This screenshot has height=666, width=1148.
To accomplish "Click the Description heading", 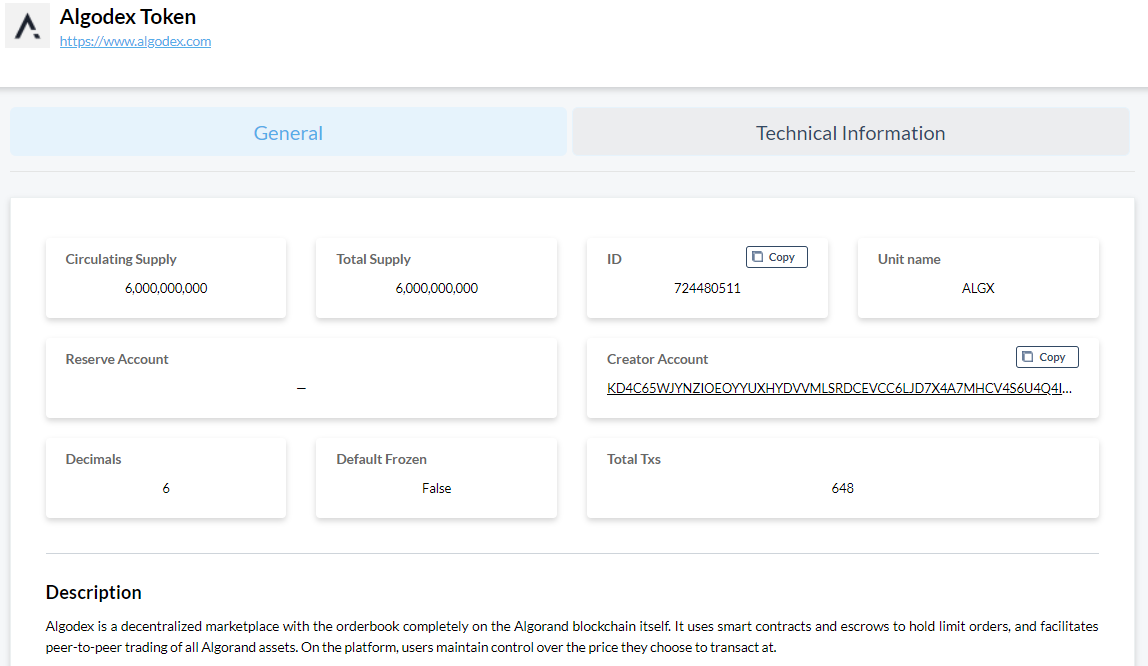I will pos(94,592).
